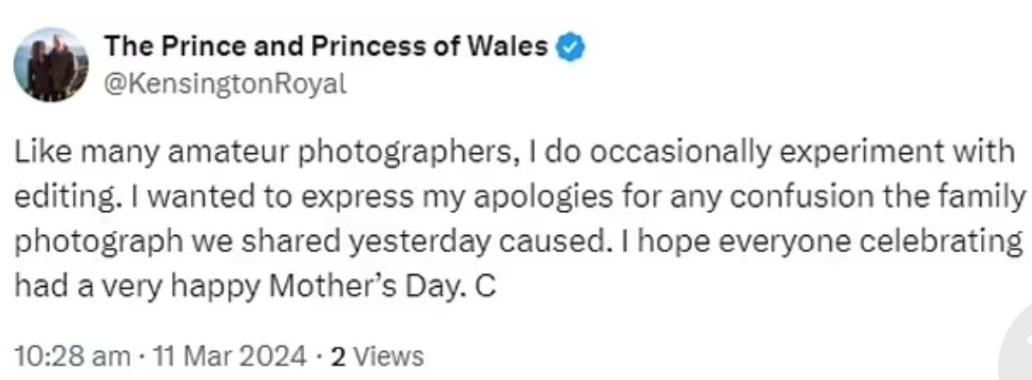
Task: Click the blue verified checkmark badge
Action: pos(571,48)
